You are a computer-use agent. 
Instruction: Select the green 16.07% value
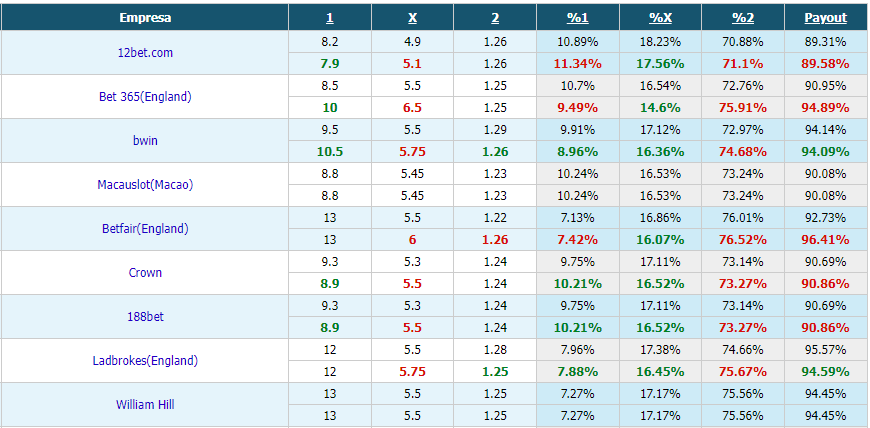tap(660, 240)
